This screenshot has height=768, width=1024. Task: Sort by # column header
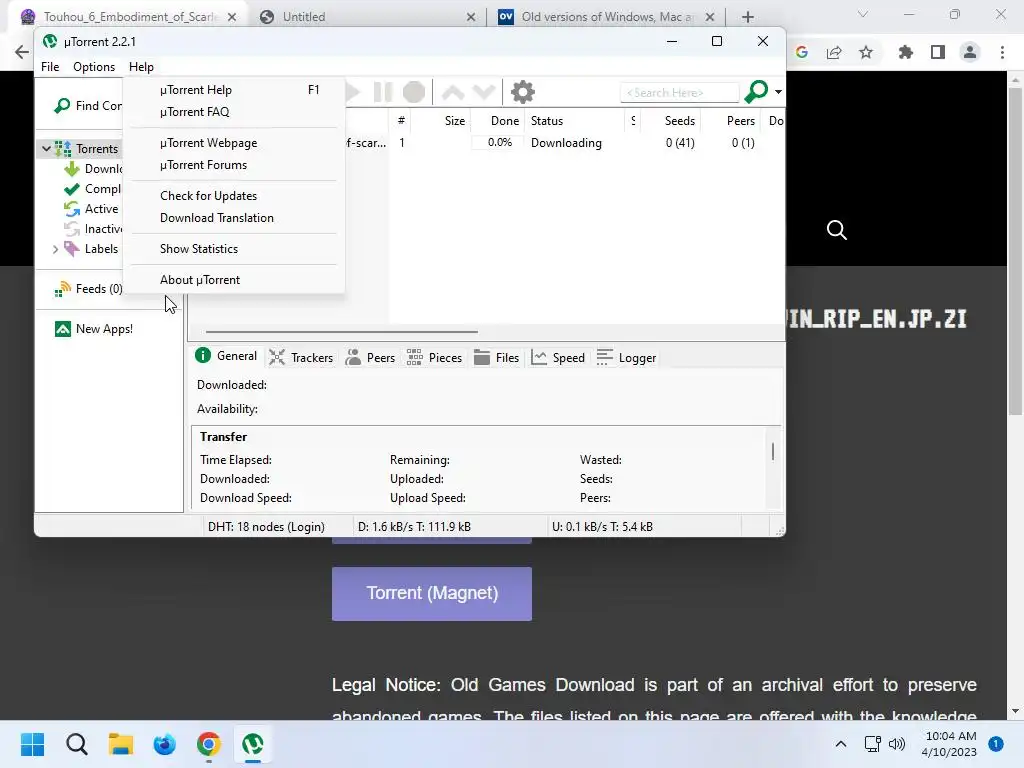[x=401, y=120]
